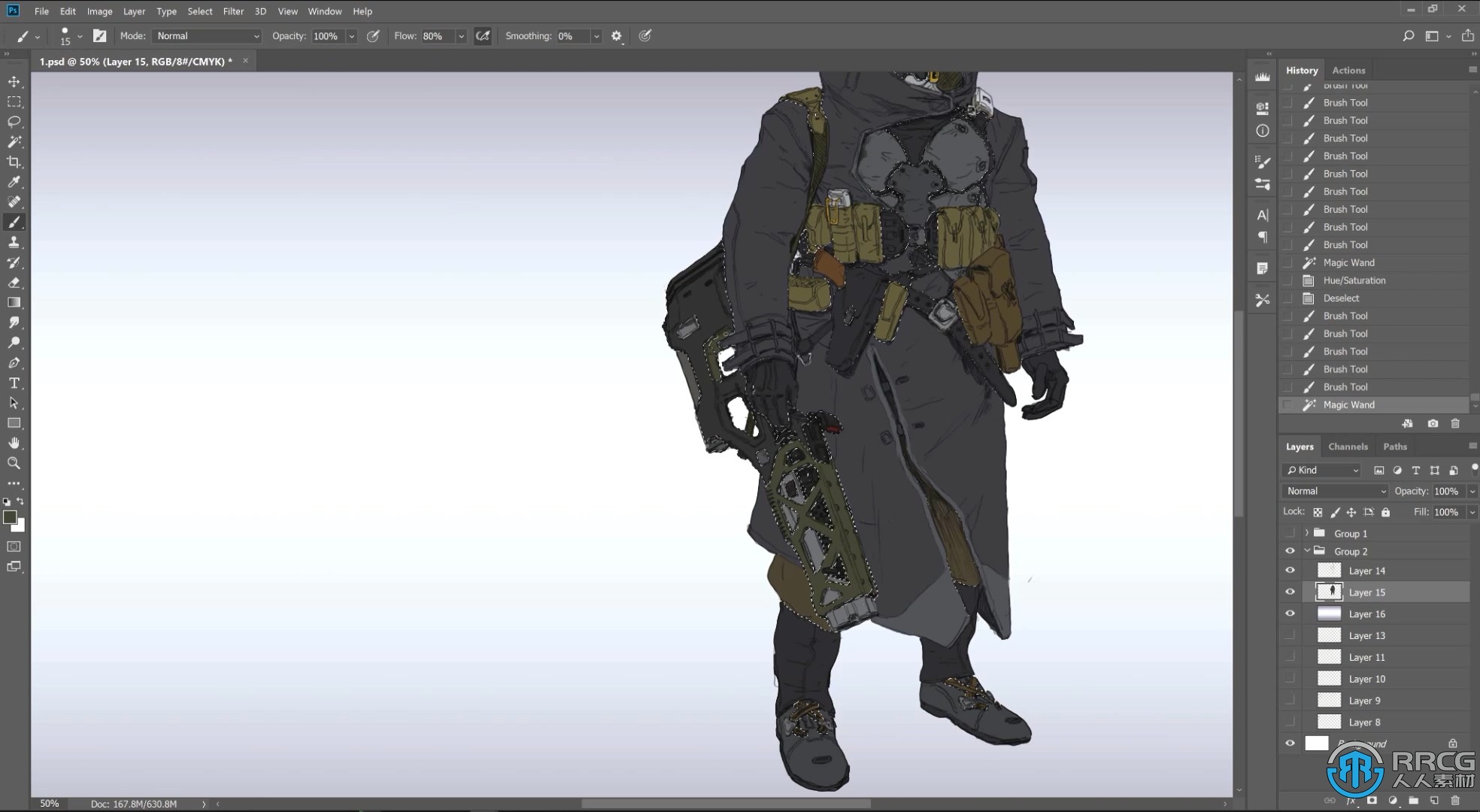Select the Rectangular Marquee tool
Image resolution: width=1480 pixels, height=812 pixels.
pos(14,101)
